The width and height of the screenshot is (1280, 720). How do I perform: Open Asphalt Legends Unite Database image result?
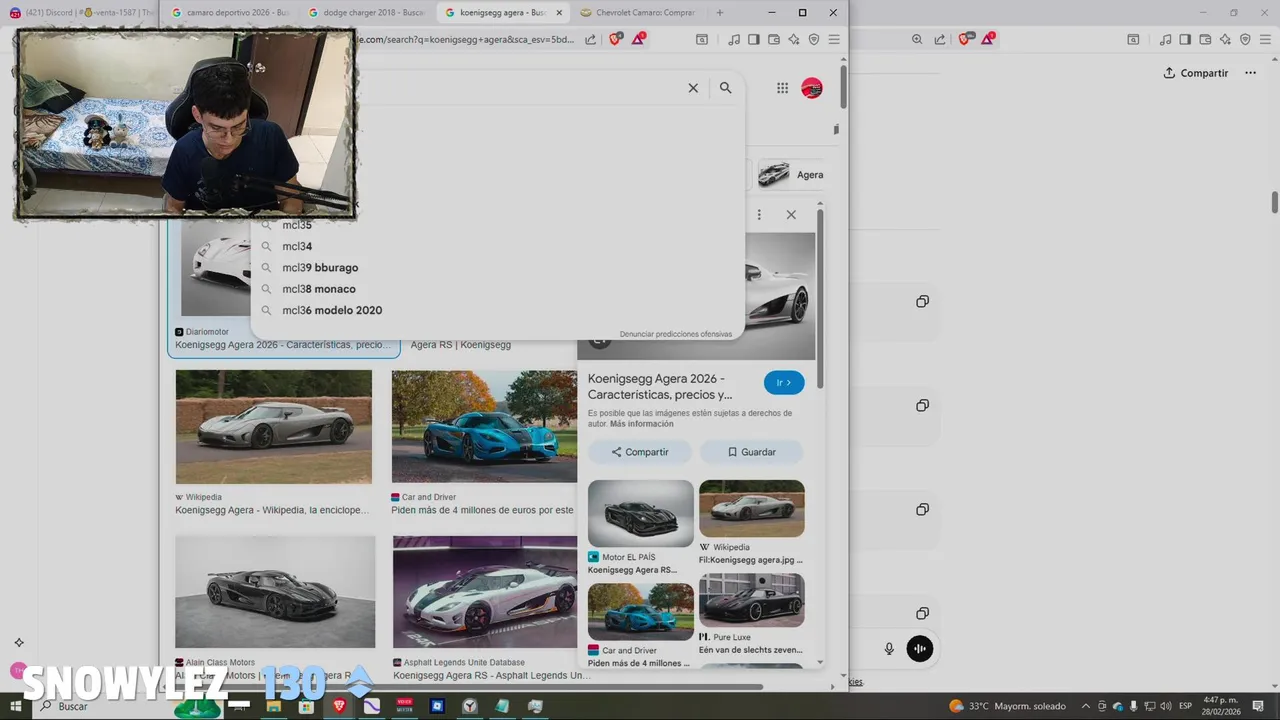click(x=485, y=591)
